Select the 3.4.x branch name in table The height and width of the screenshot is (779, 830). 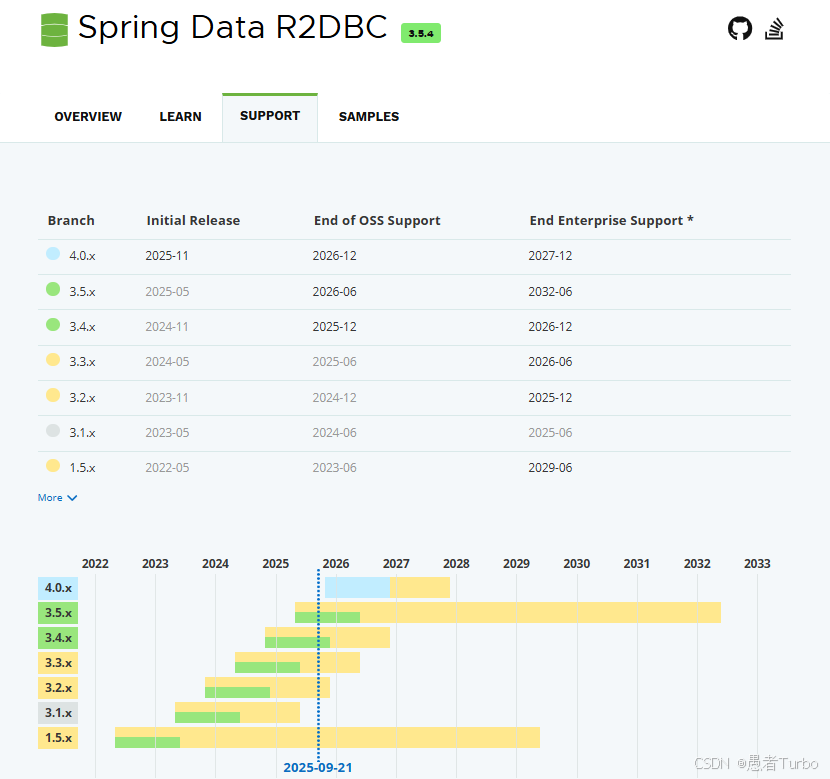point(82,327)
